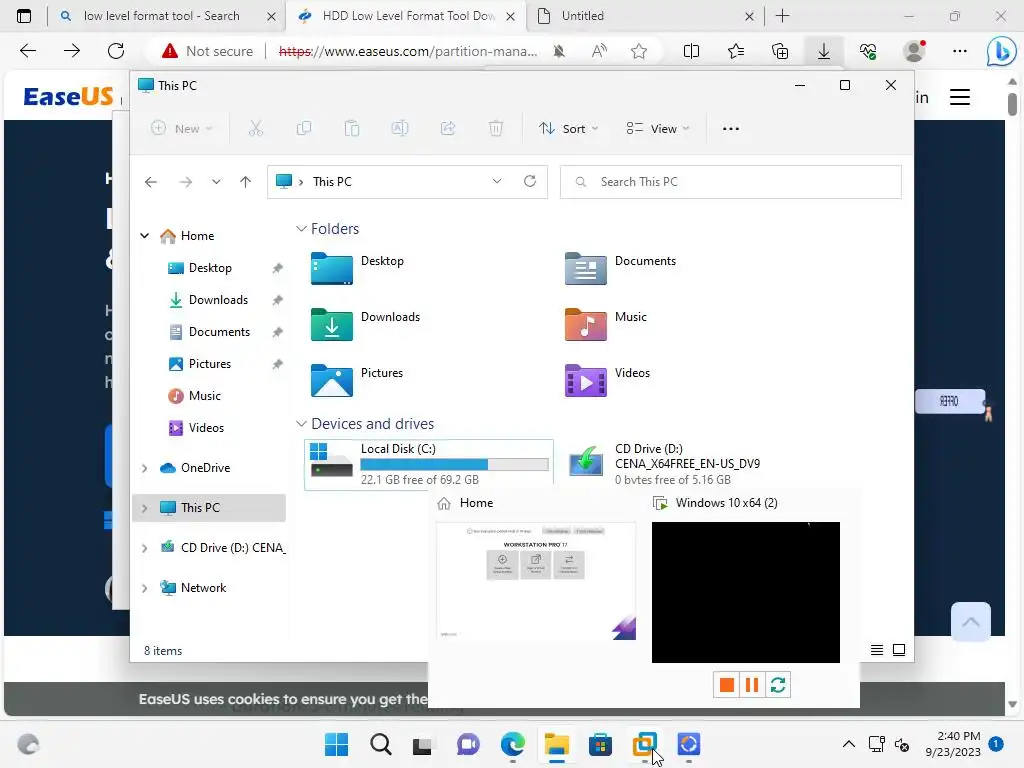1024x768 pixels.
Task: Open the Videos folder tile
Action: coord(607,381)
